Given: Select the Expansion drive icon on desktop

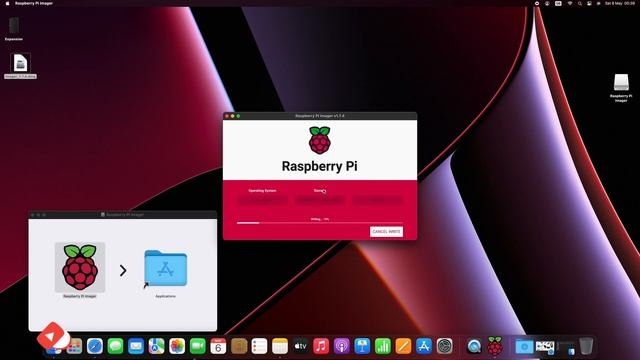Looking at the screenshot, I should [13, 25].
